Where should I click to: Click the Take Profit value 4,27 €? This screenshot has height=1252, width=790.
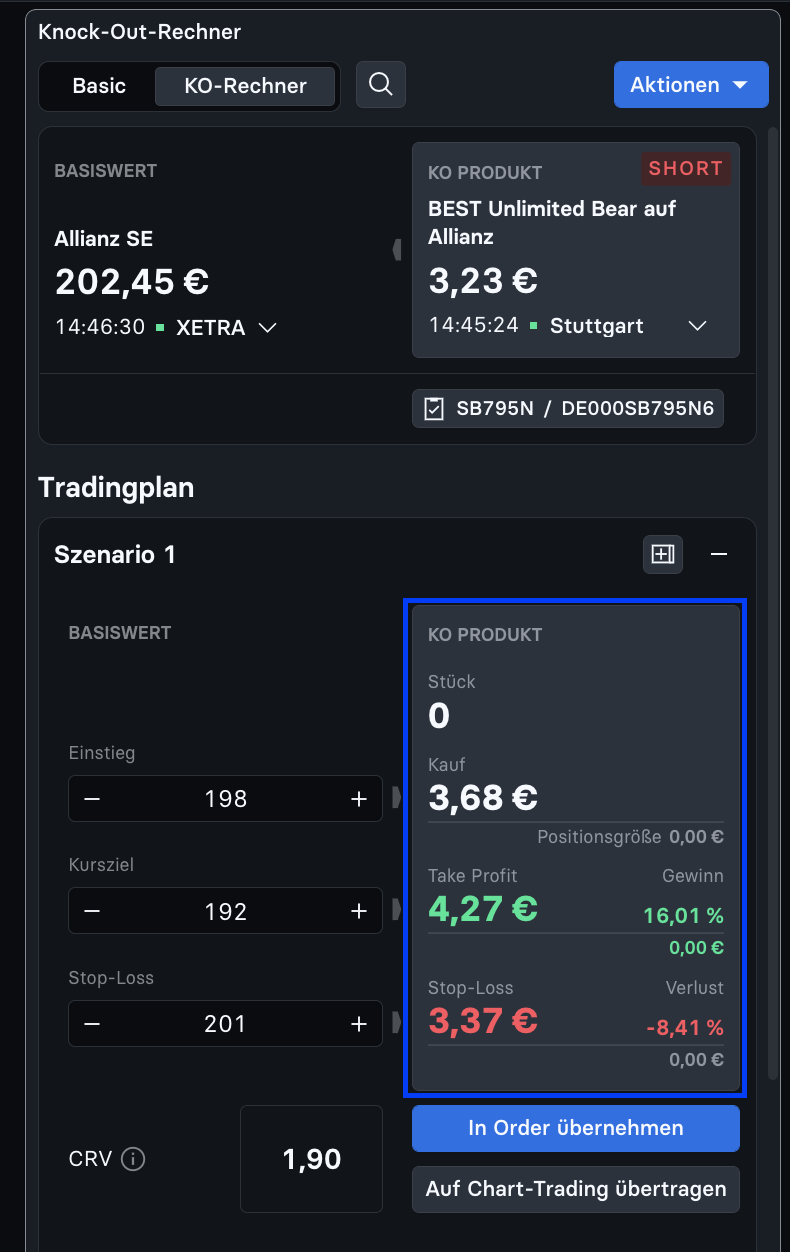[483, 909]
